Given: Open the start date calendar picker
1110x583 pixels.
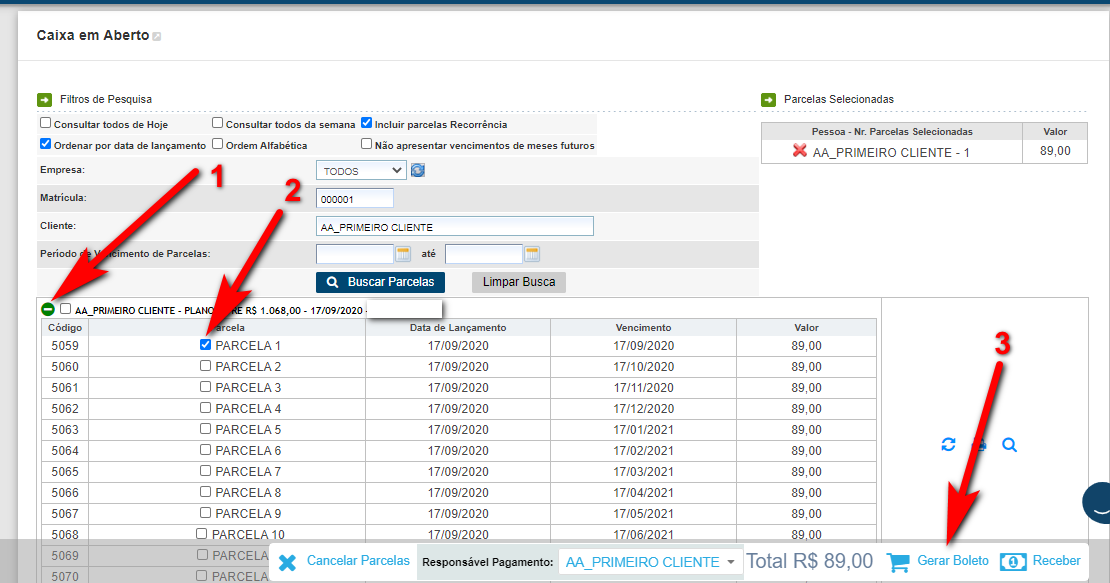Looking at the screenshot, I should pos(404,254).
